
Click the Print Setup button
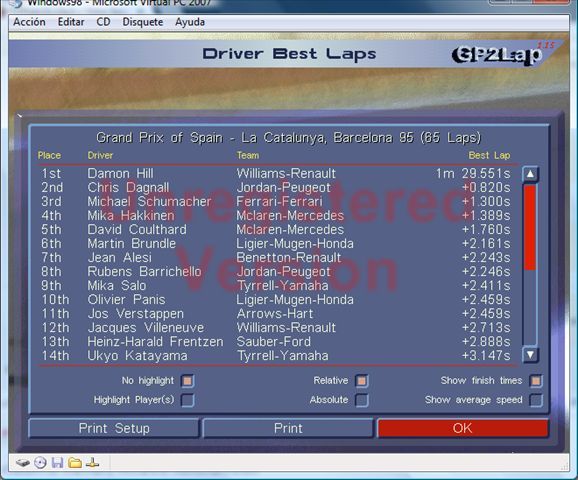click(x=114, y=428)
